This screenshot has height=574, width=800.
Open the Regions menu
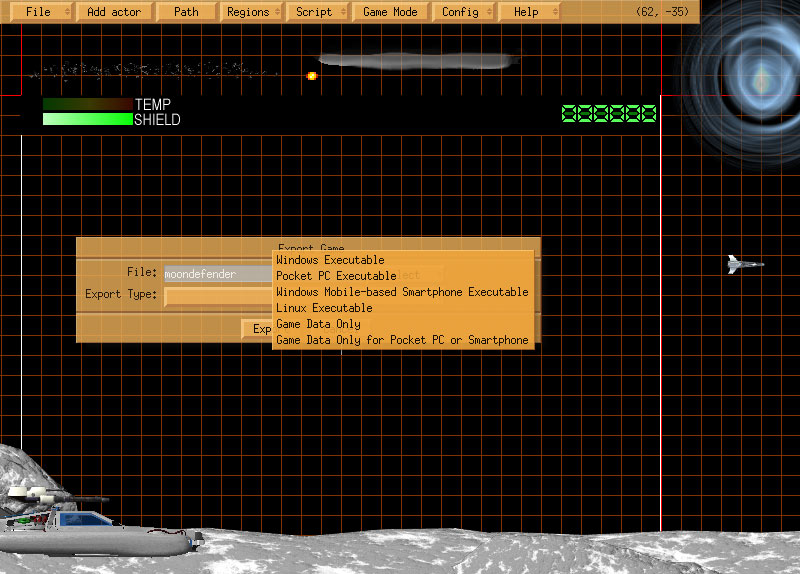(252, 12)
